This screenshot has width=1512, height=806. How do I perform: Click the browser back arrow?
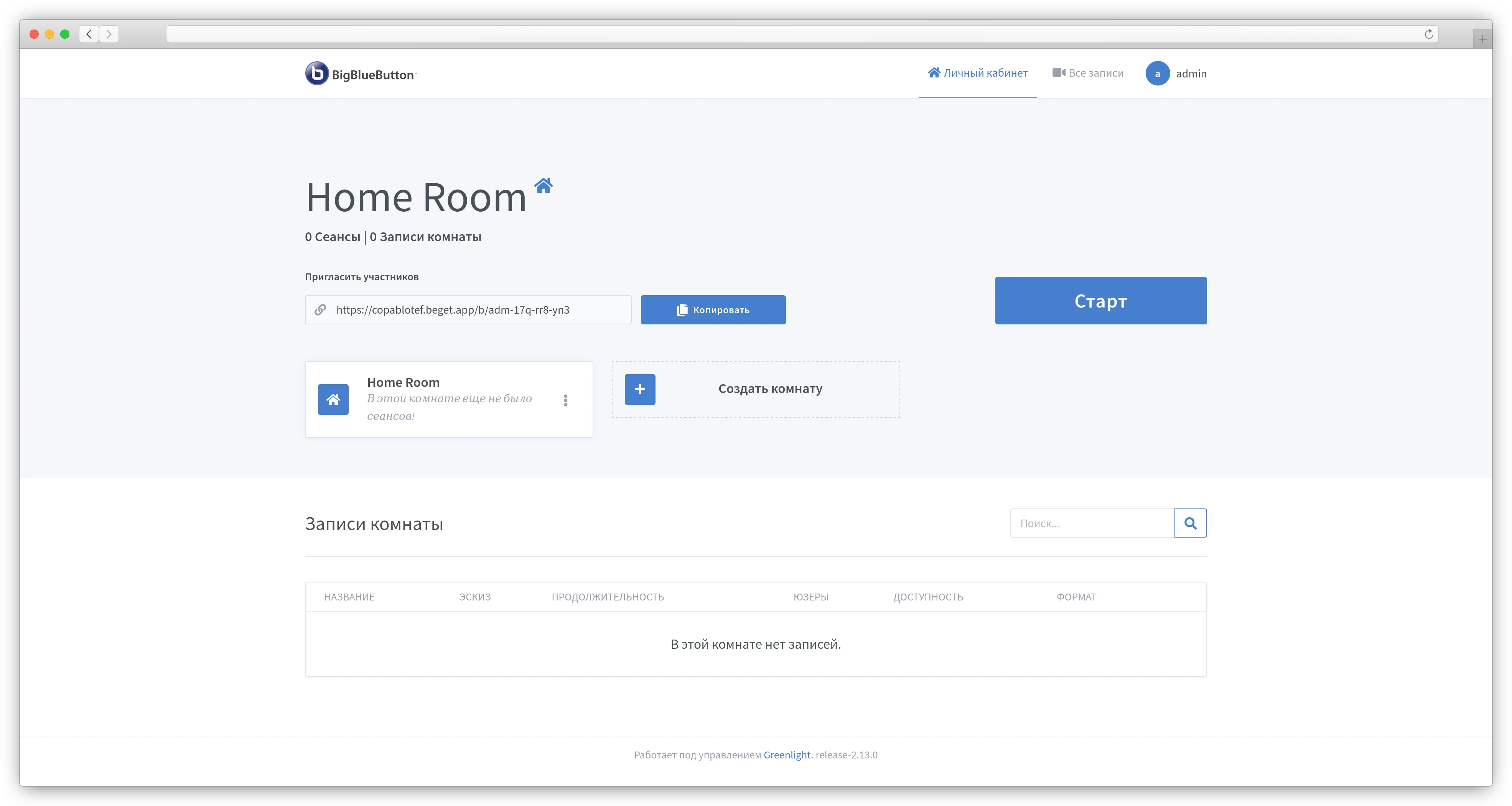coord(89,33)
